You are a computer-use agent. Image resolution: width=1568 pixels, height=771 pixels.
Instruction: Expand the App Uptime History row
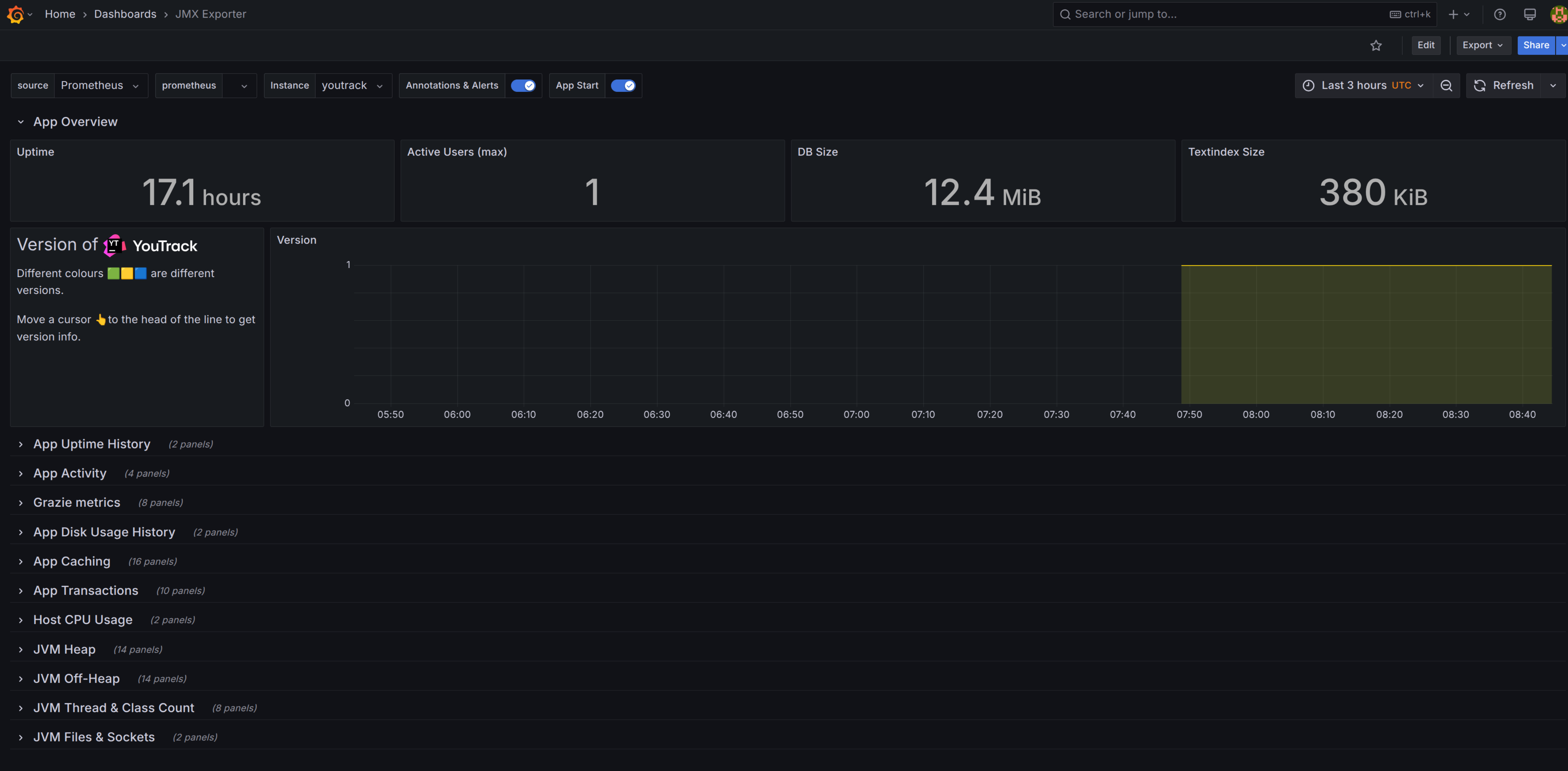coord(21,444)
